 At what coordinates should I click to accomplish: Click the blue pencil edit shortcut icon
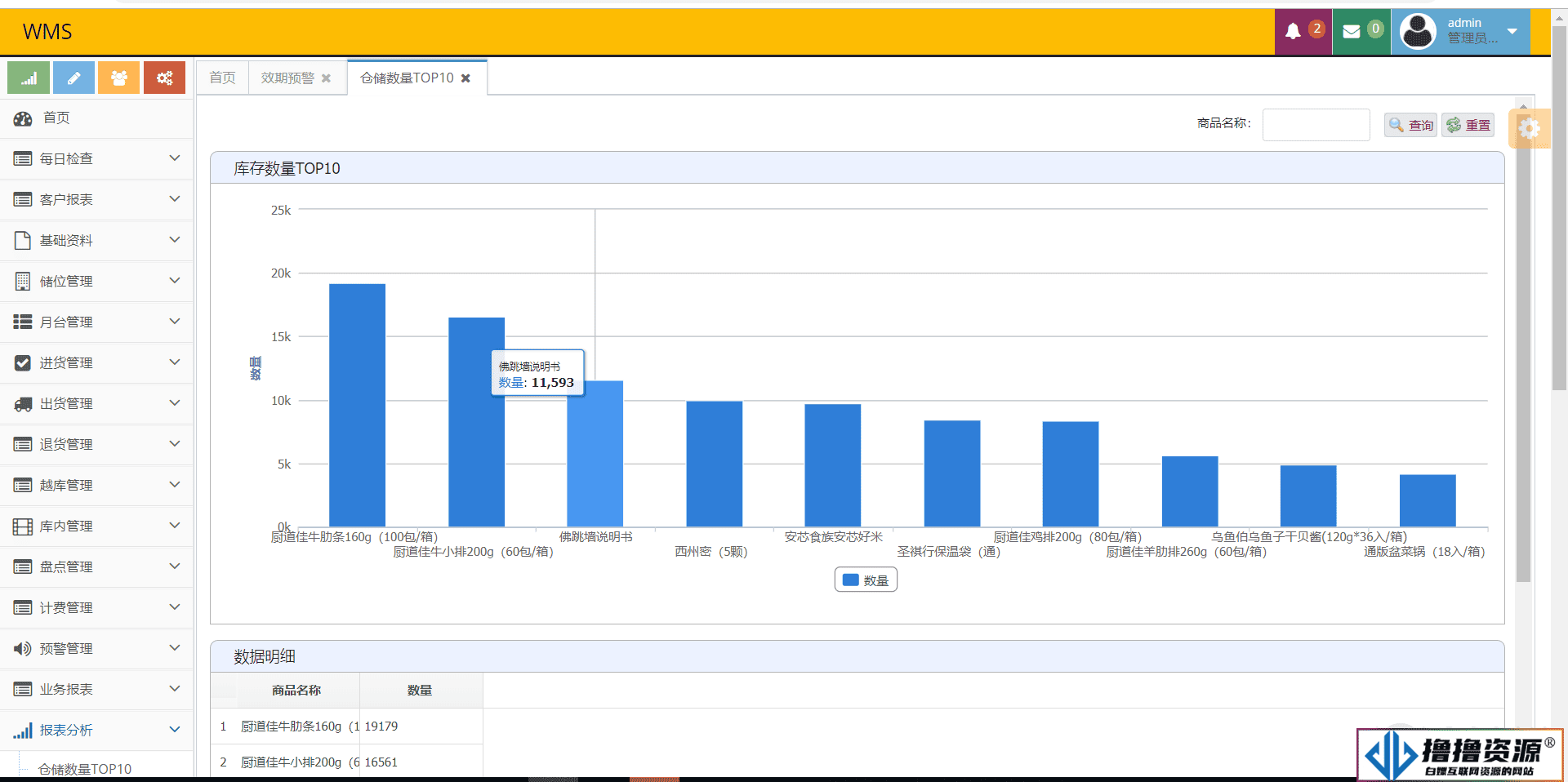coord(73,78)
